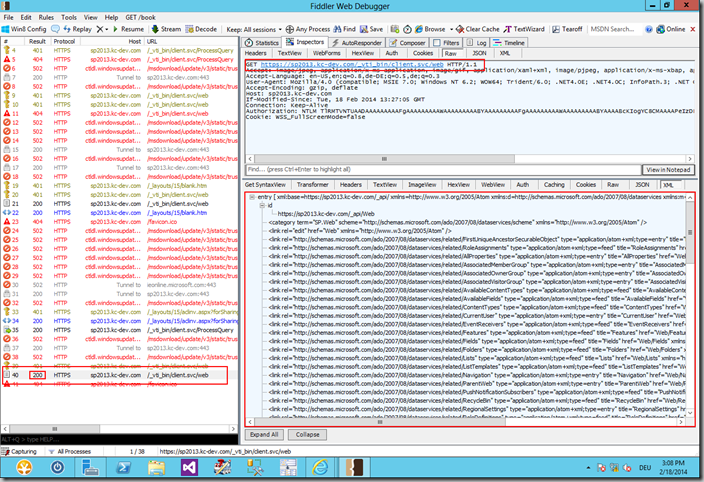Click the Online status globe
The image size is (704, 482).
[x=671, y=29]
